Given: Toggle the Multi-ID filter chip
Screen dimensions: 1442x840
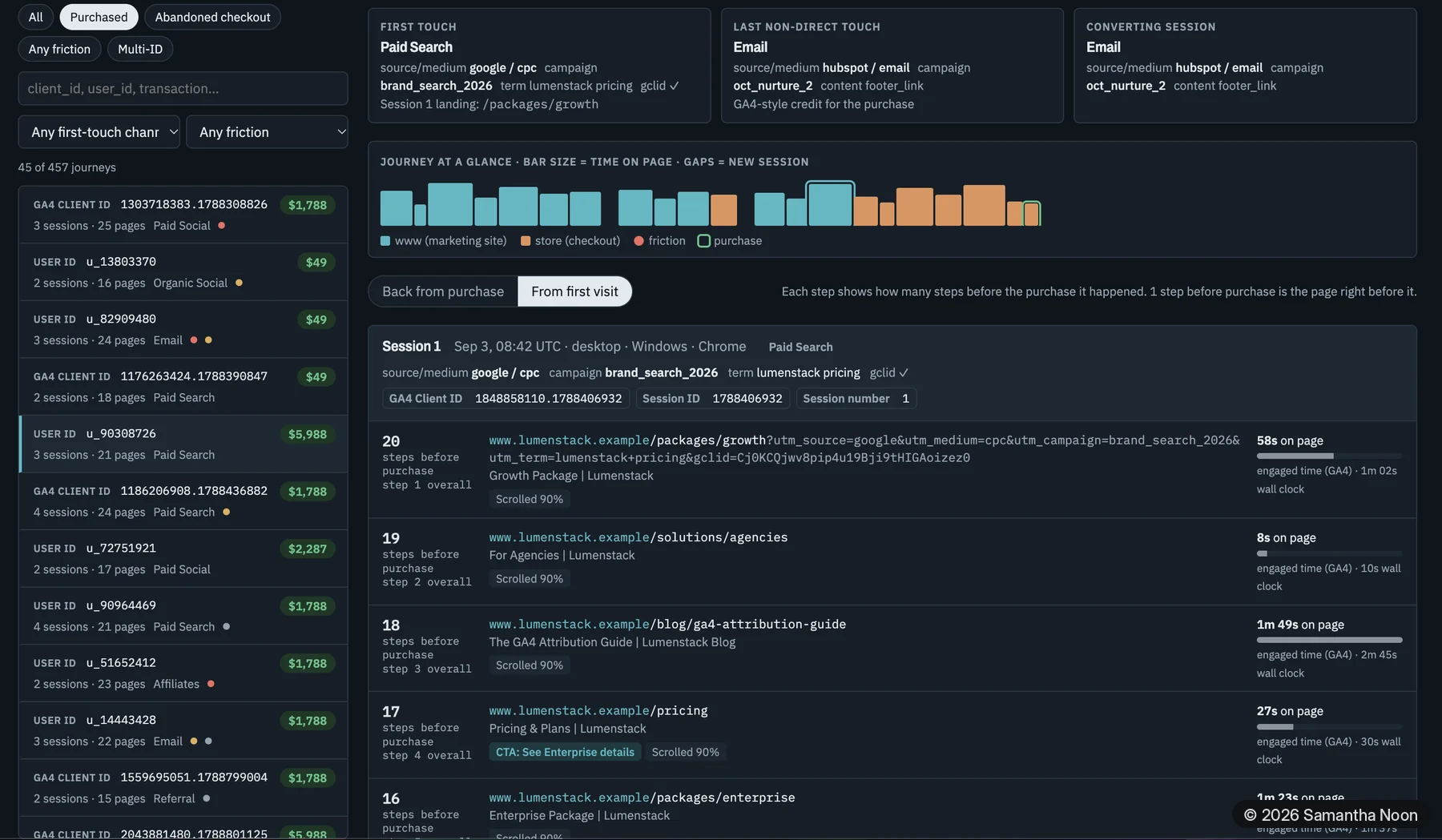Looking at the screenshot, I should pyautogui.click(x=140, y=49).
